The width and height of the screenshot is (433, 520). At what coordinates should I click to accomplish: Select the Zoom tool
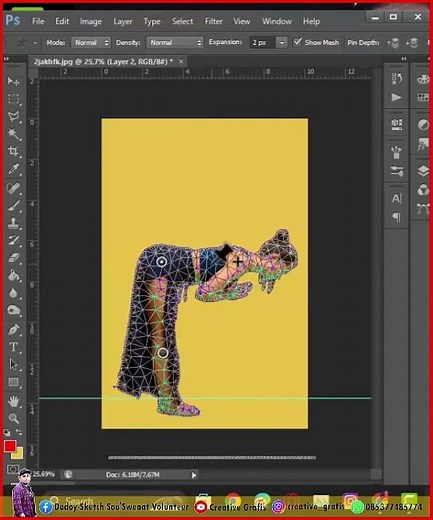(13, 418)
